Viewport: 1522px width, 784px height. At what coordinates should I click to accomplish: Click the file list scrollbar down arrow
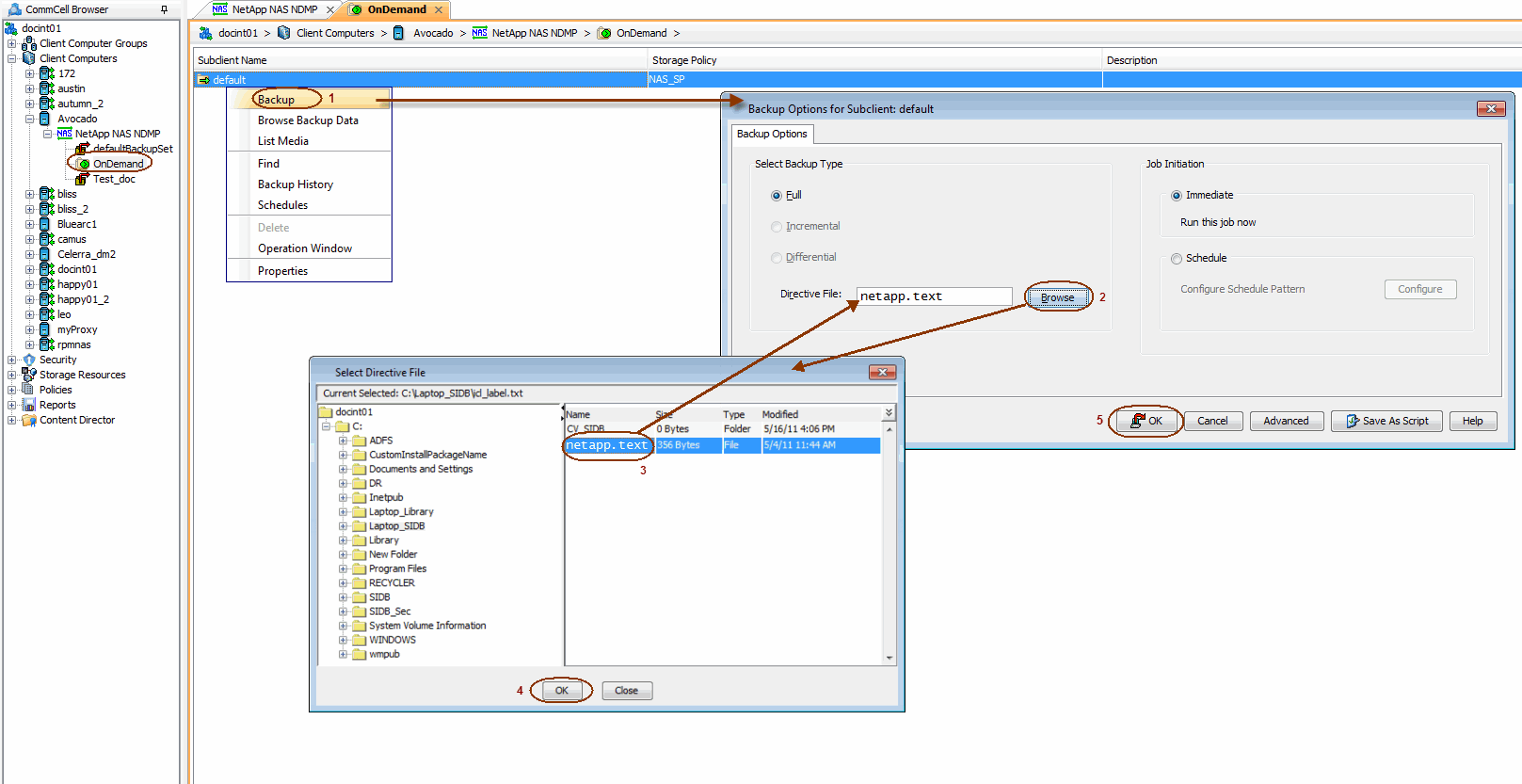889,658
